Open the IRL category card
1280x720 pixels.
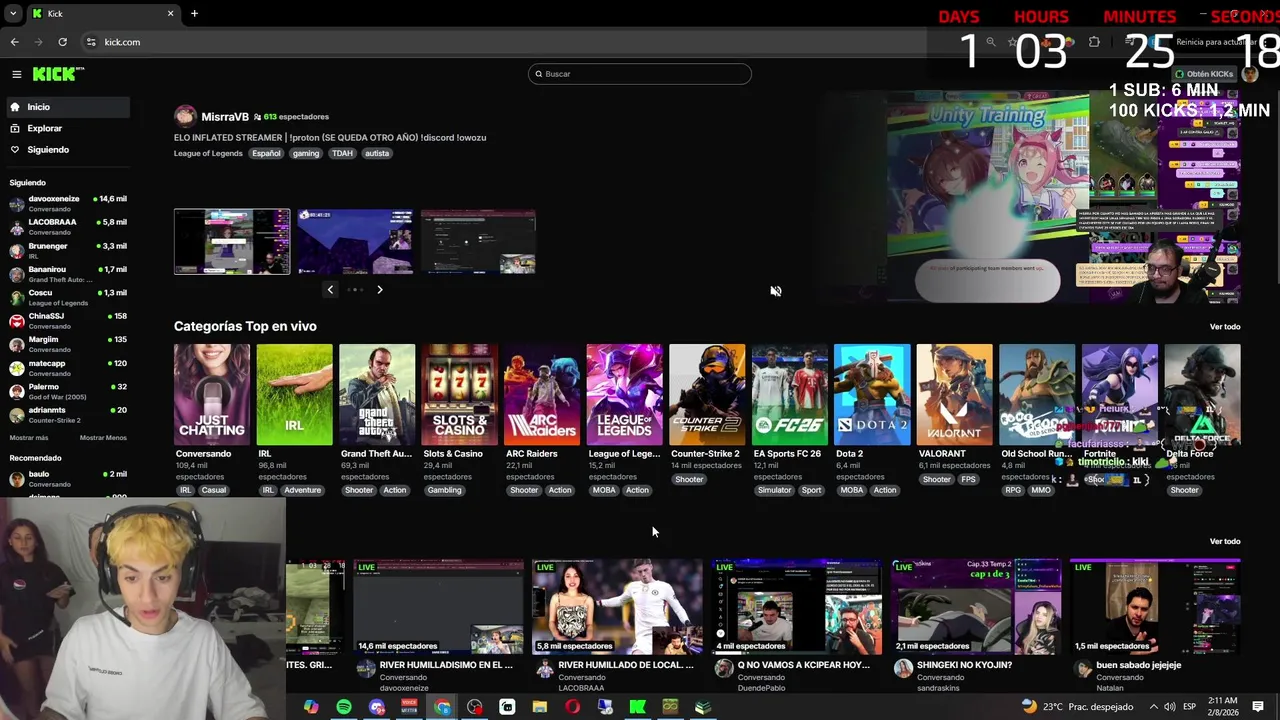click(294, 394)
